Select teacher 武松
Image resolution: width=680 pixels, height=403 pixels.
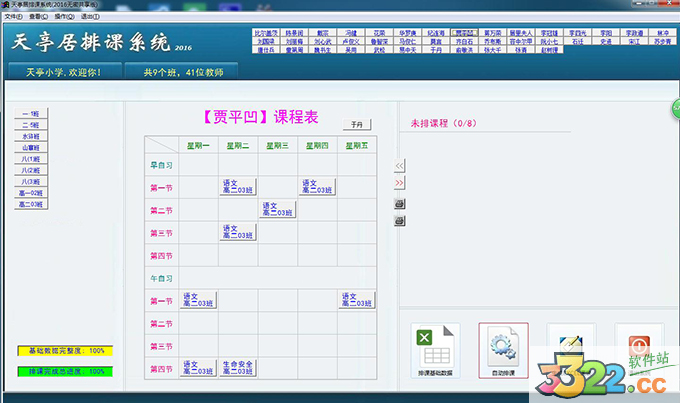379,50
